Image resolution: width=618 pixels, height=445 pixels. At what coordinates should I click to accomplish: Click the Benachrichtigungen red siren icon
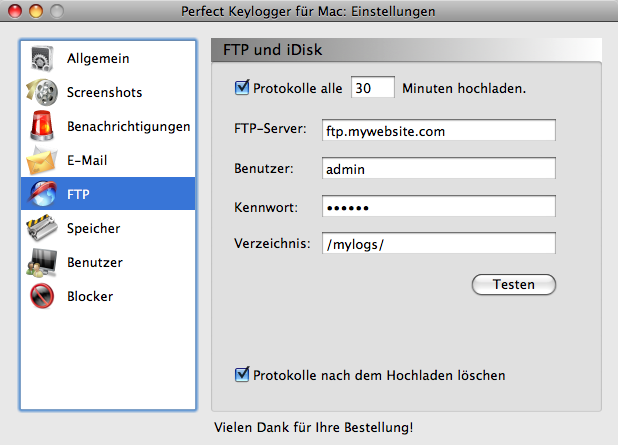click(x=42, y=126)
